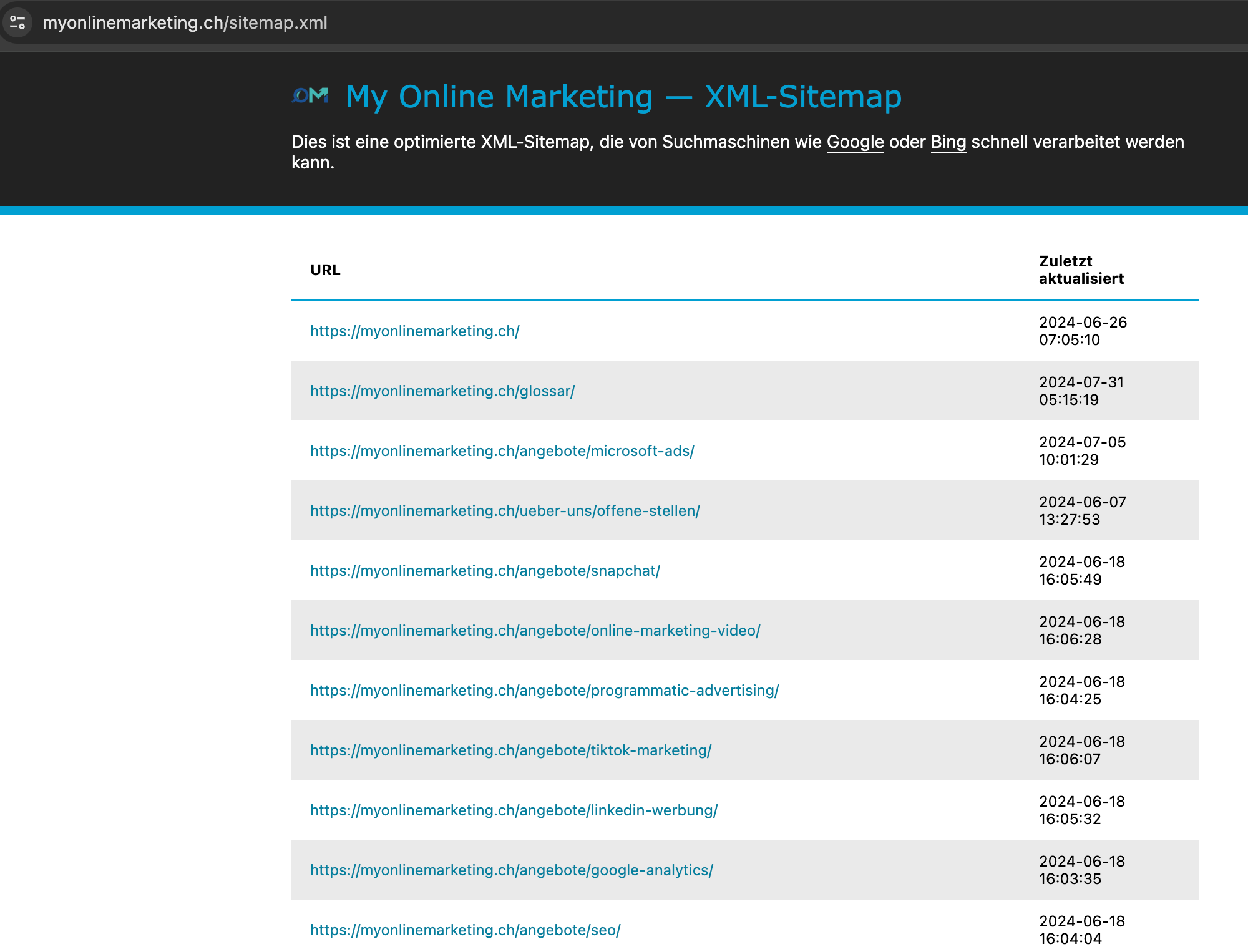
Task: Open the glossar page link
Action: (442, 391)
